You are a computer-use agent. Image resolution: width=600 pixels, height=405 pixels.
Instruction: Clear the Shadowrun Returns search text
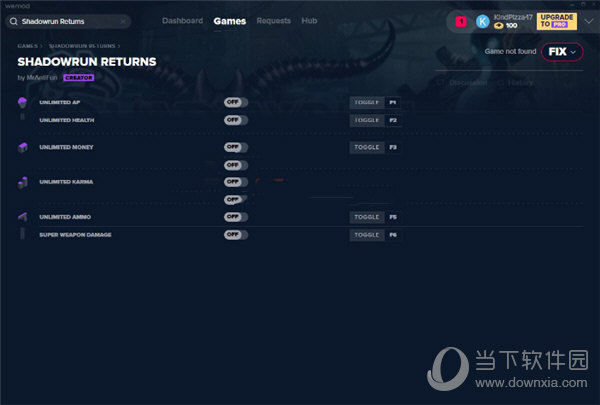tap(123, 21)
